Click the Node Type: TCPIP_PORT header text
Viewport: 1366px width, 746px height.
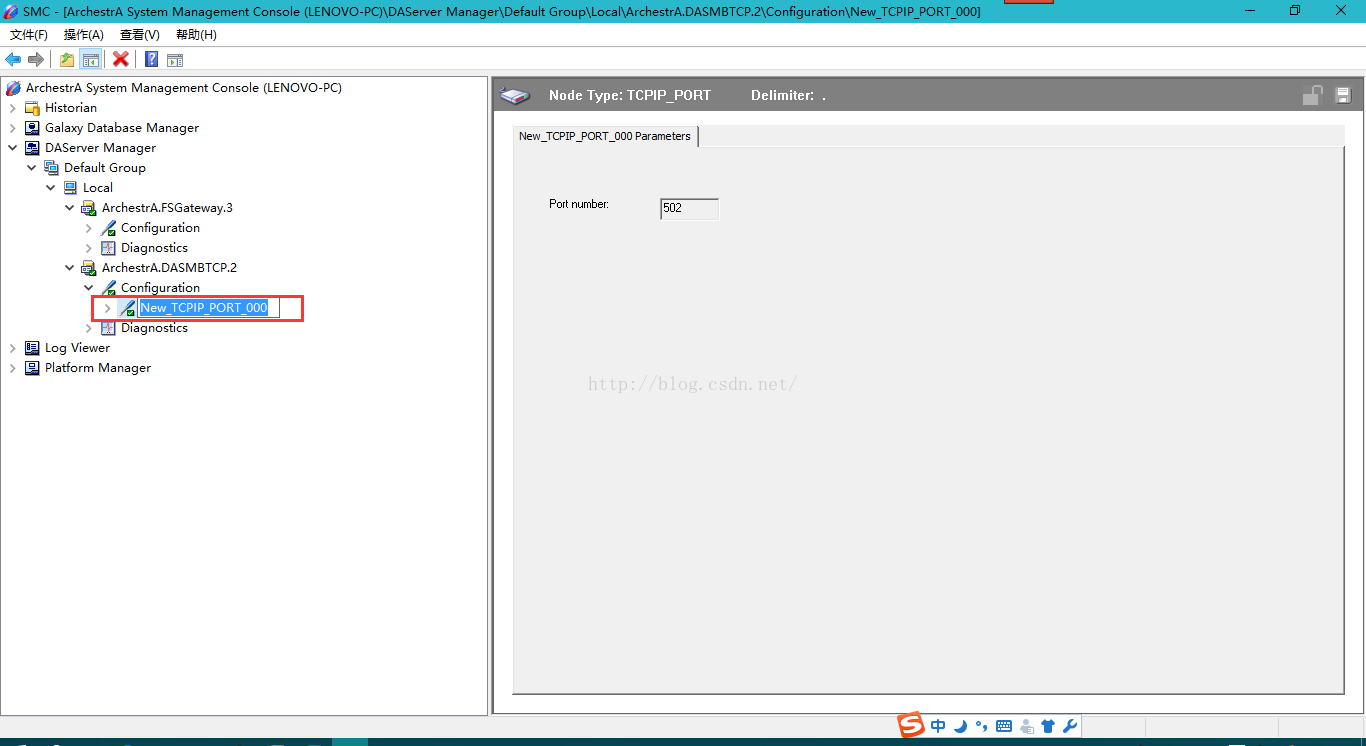tap(630, 96)
